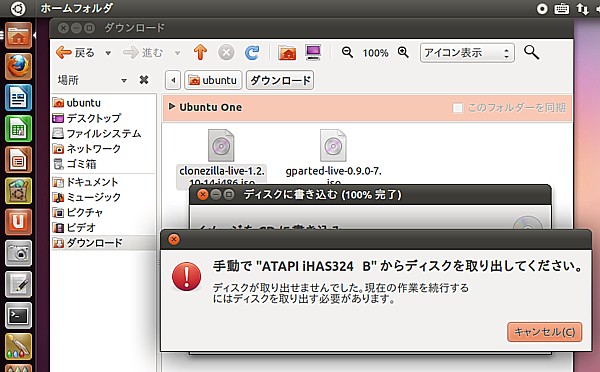This screenshot has width=600, height=372.
Task: Expand the Ubuntu One banner triangle
Action: pyautogui.click(x=172, y=106)
